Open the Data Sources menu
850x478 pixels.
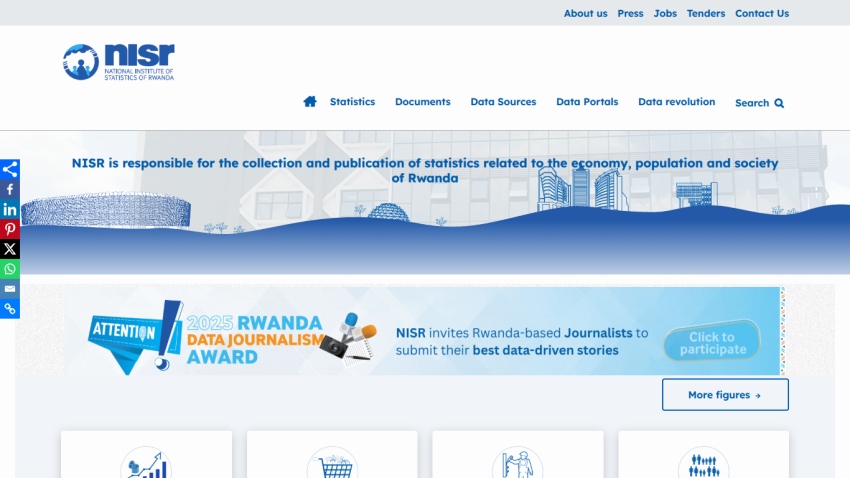pyautogui.click(x=503, y=101)
